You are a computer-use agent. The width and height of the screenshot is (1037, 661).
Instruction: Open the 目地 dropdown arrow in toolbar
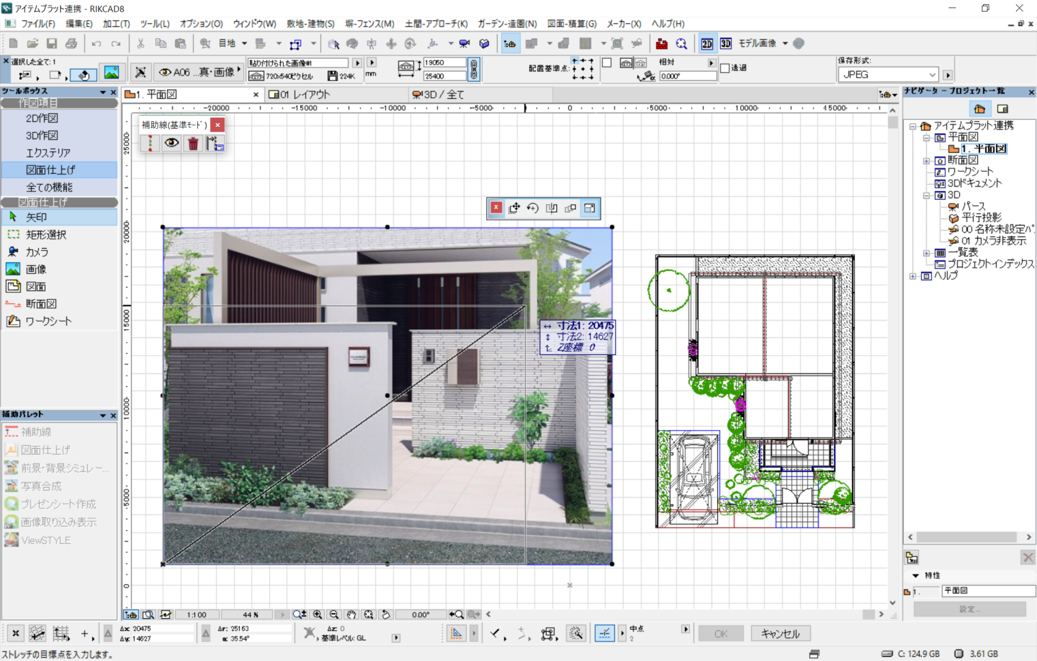pyautogui.click(x=244, y=44)
